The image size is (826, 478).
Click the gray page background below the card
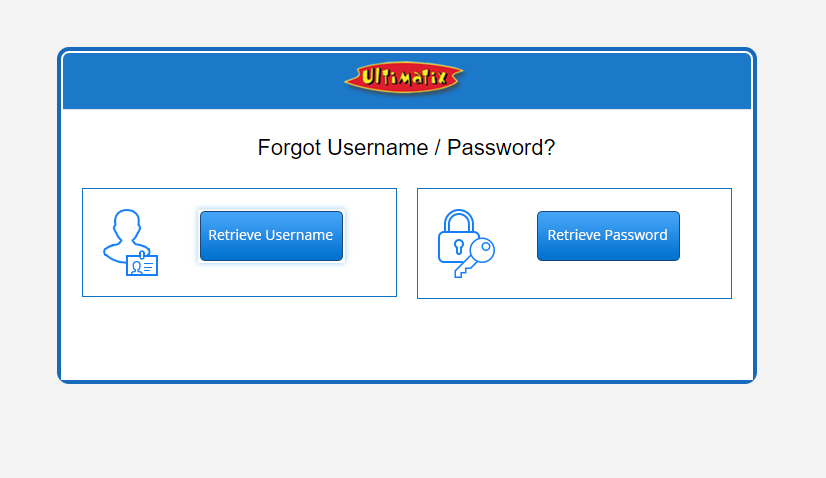pos(407,432)
